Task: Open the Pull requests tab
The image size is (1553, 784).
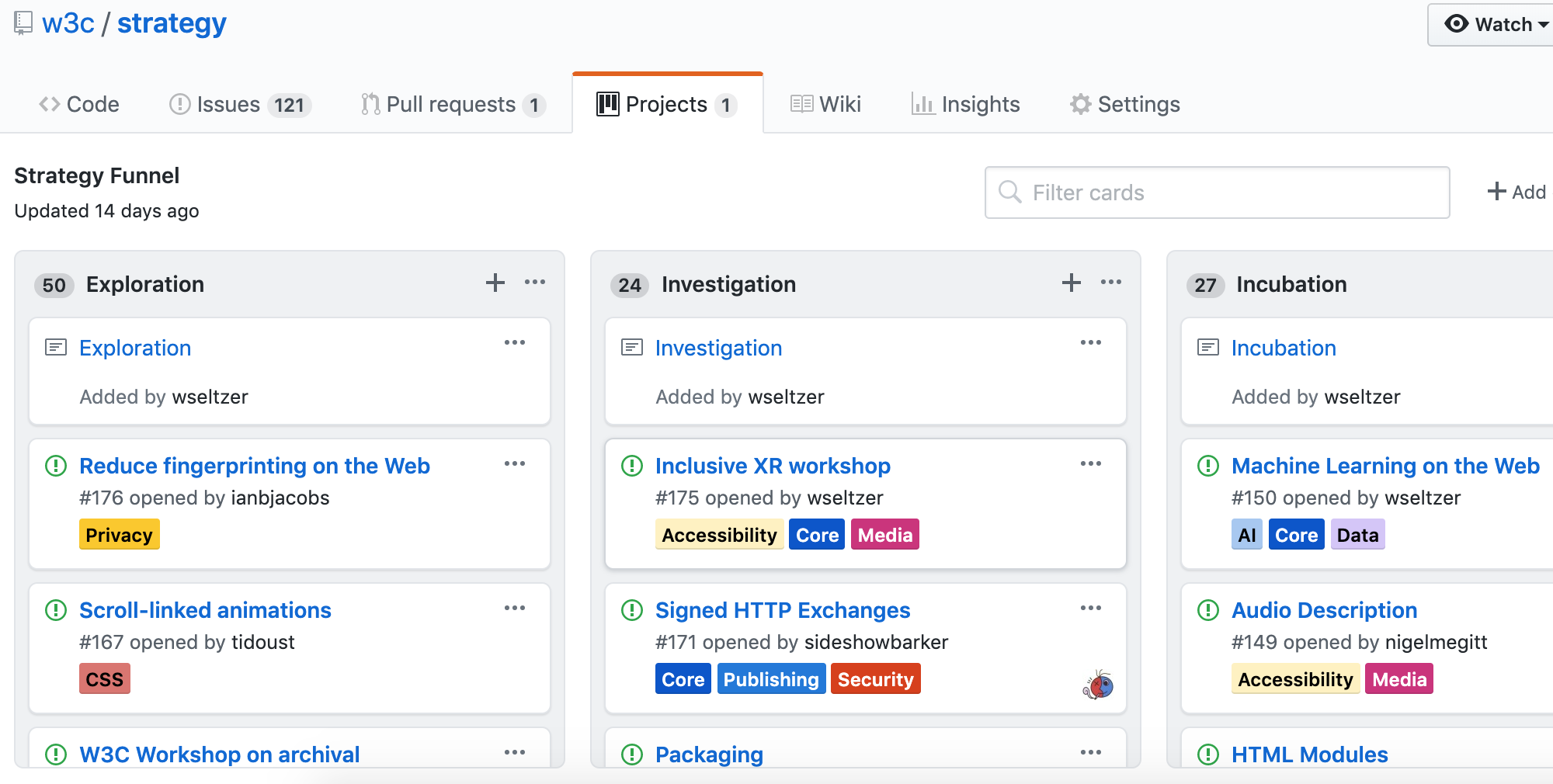Action: pyautogui.click(x=453, y=105)
